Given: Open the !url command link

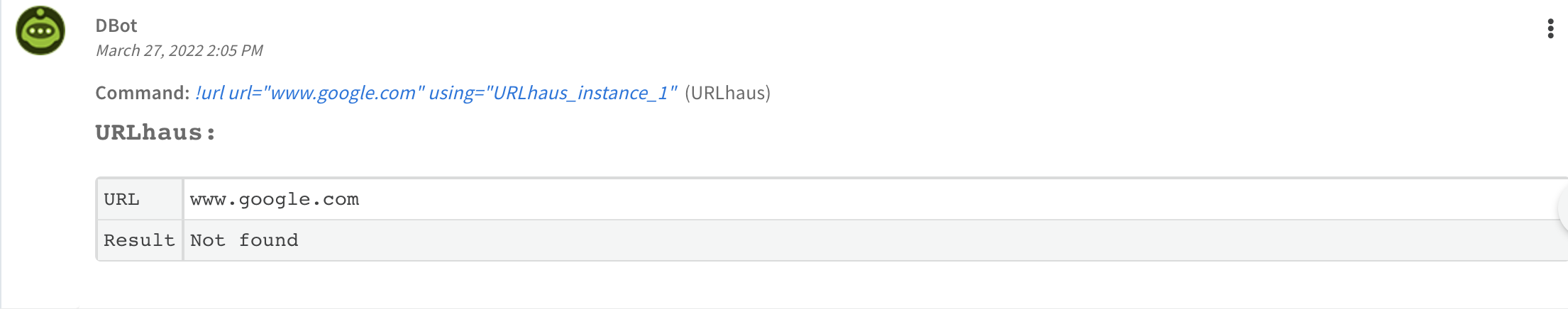Looking at the screenshot, I should [436, 93].
